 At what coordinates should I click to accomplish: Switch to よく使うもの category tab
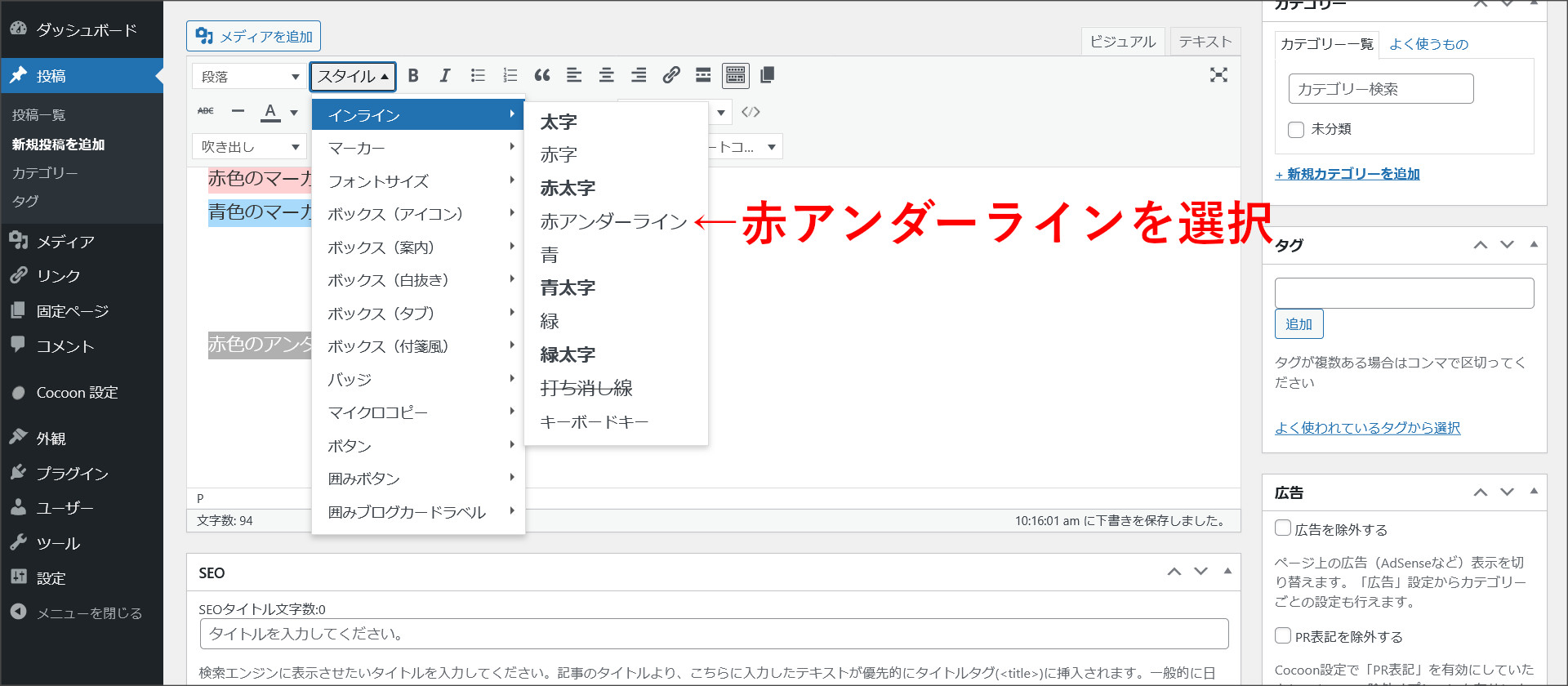(1428, 44)
